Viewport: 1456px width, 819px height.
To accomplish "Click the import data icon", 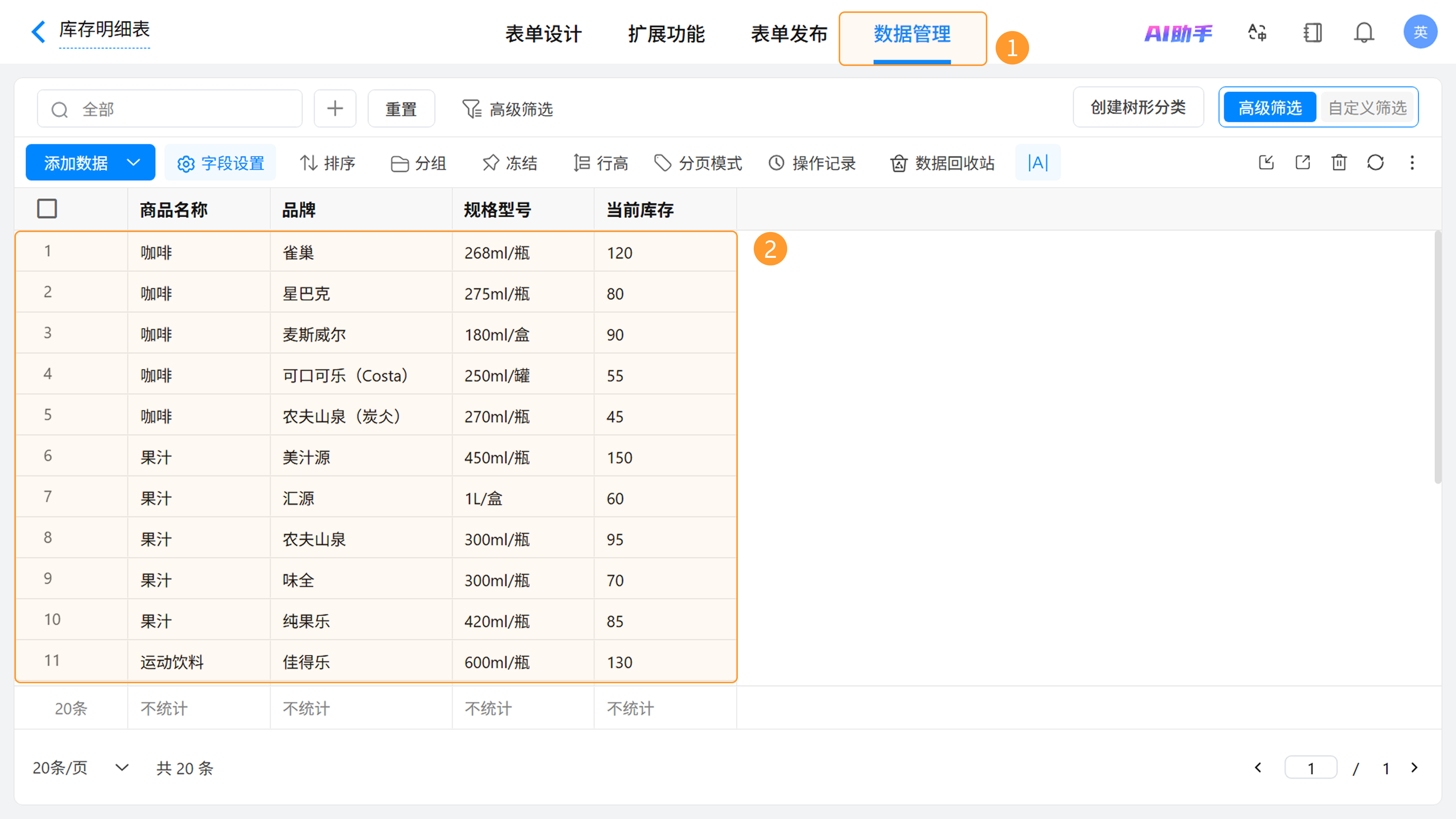I will 1266,163.
